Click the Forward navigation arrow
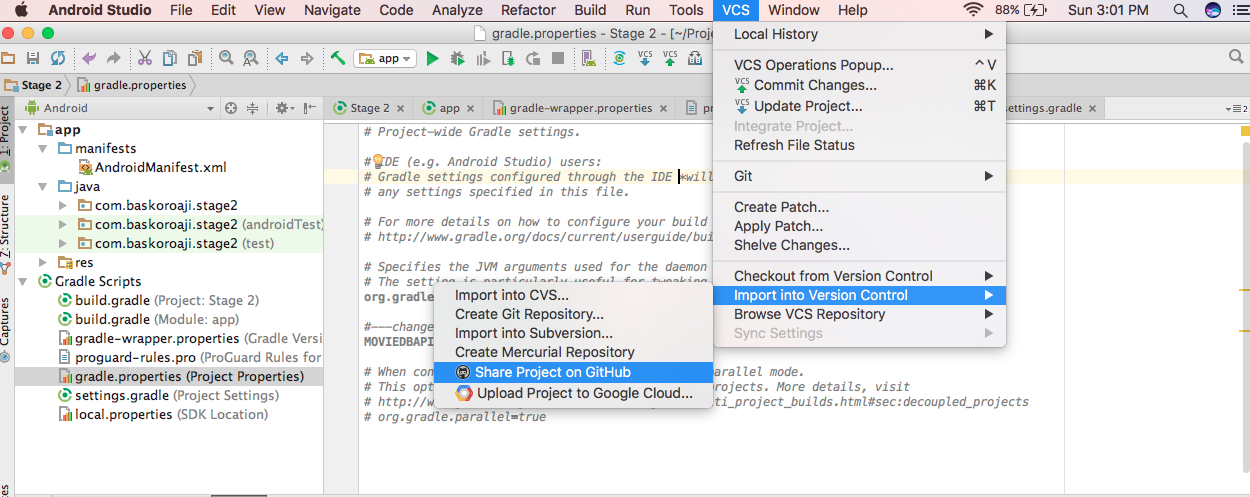Image resolution: width=1250 pixels, height=497 pixels. (307, 59)
